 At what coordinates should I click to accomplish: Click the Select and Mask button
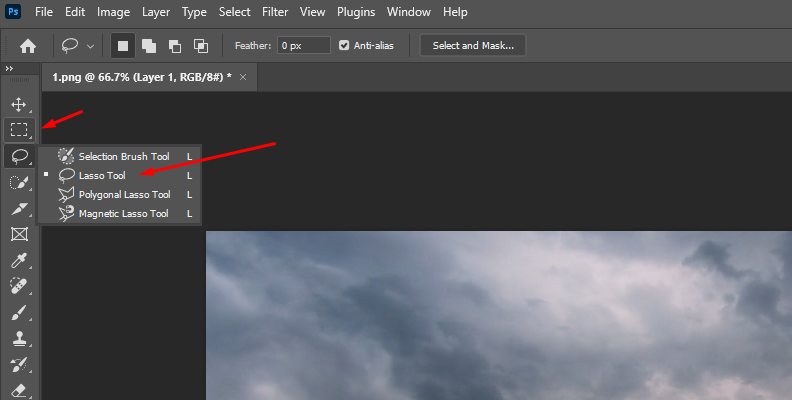pyautogui.click(x=473, y=46)
